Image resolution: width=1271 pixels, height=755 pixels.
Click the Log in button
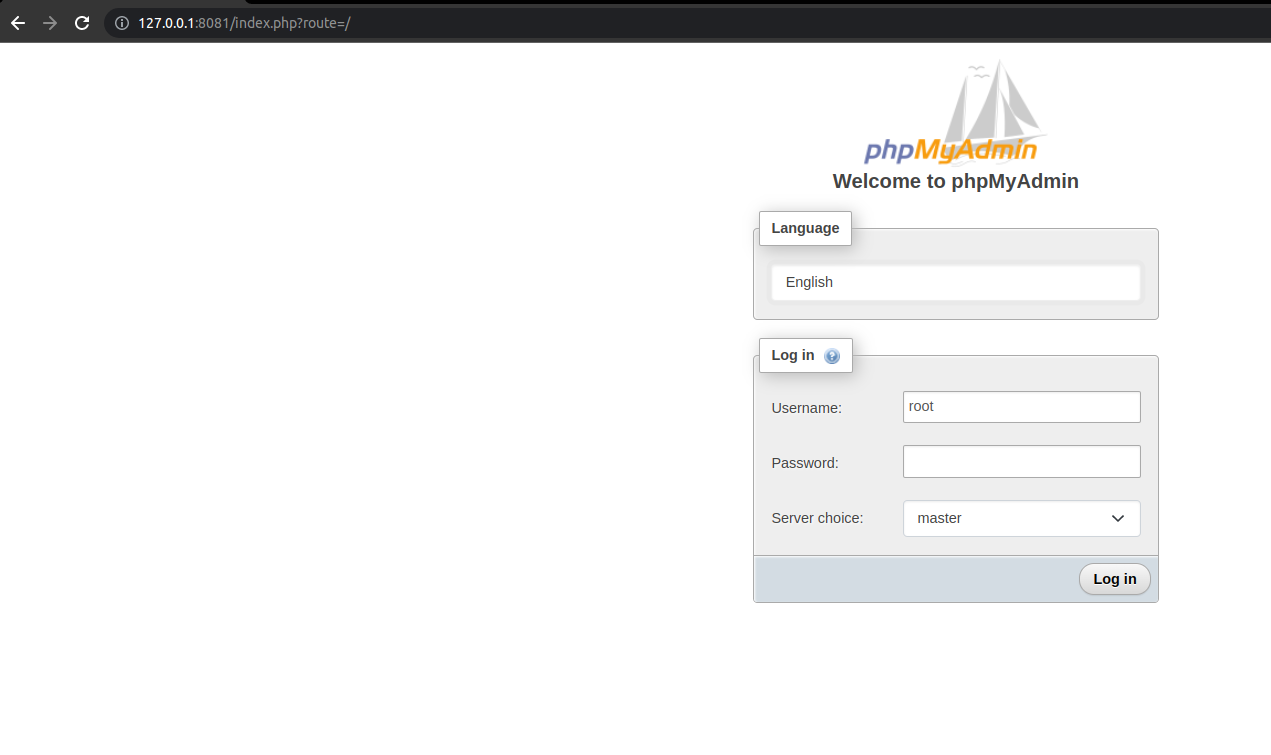1114,579
